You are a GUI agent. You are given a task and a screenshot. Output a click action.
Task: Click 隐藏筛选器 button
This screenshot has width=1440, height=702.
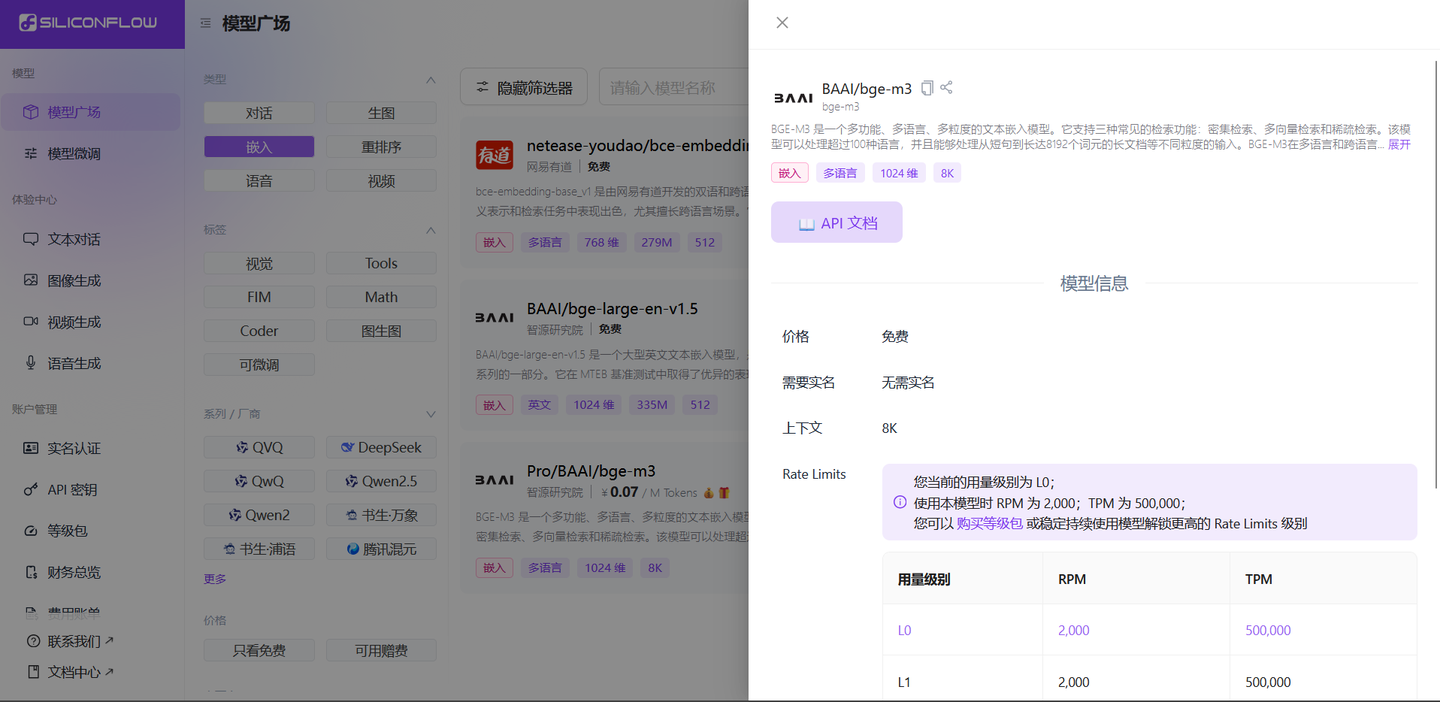[524, 87]
